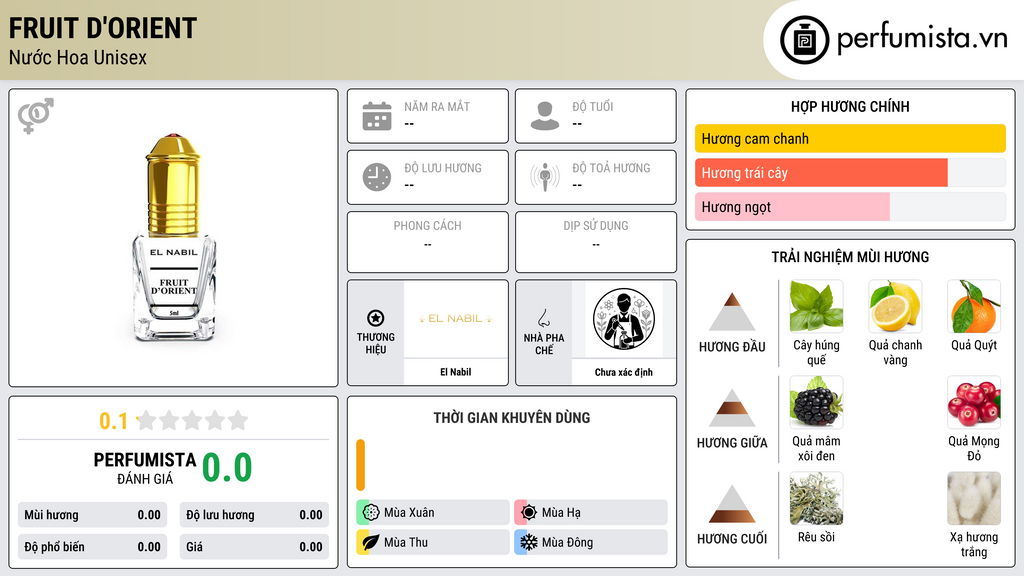This screenshot has width=1024, height=576.
Task: Click the basil leaf Cây húng quế image
Action: [816, 306]
